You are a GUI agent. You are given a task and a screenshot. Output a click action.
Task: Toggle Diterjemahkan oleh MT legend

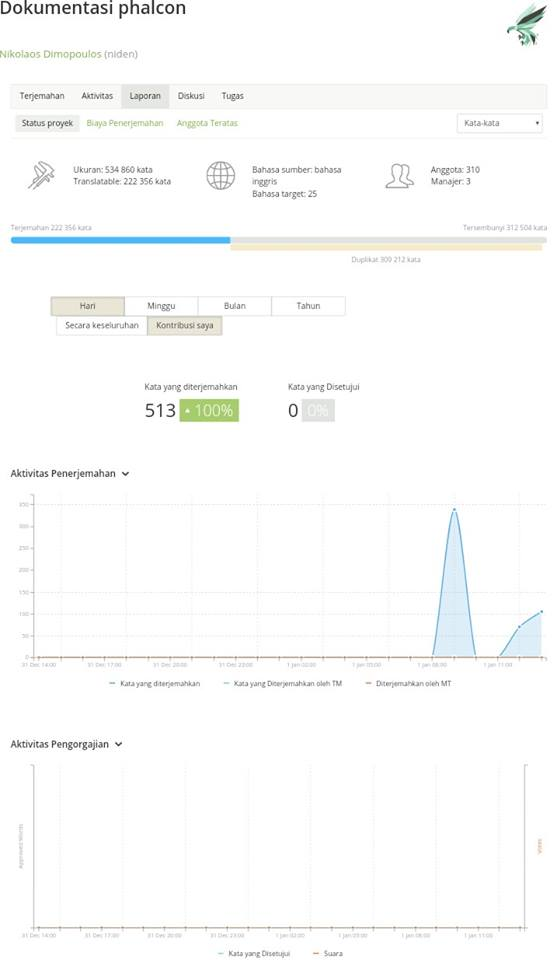(408, 683)
